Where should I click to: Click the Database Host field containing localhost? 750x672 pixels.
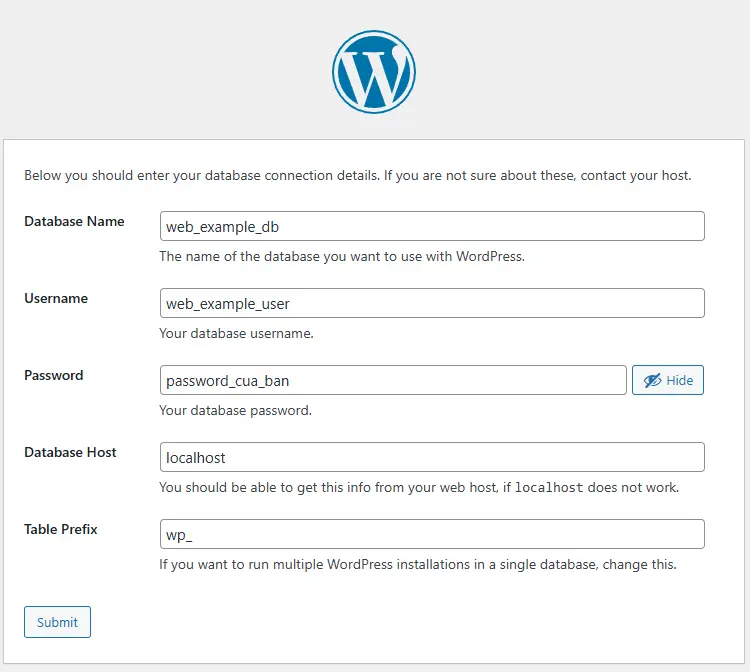[432, 457]
